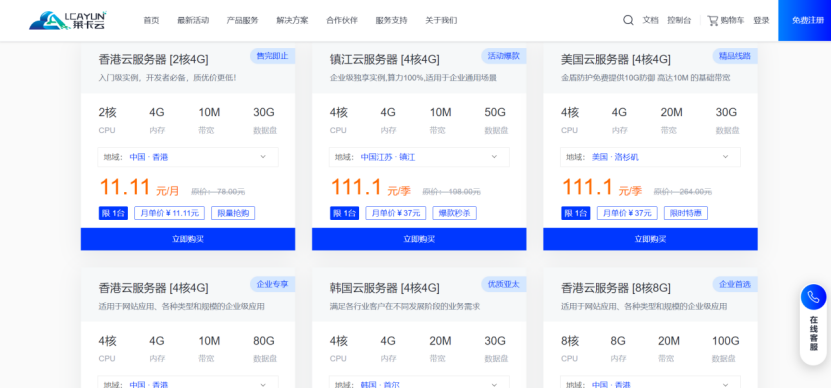Image resolution: width=831 pixels, height=388 pixels.
Task: Click the title 韩国云服务器 [4核4G]
Action: [x=385, y=288]
